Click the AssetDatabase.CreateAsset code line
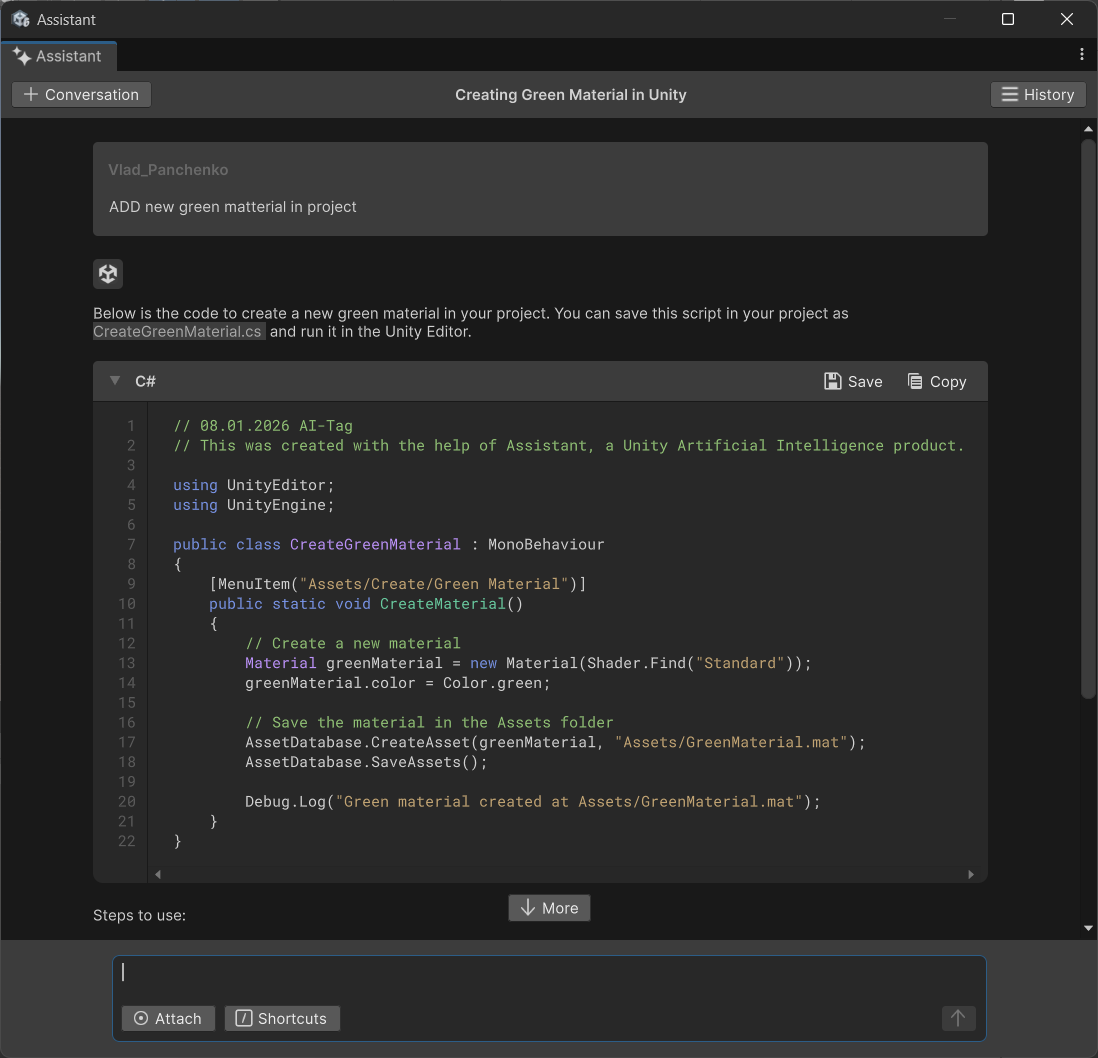Viewport: 1098px width, 1058px height. (555, 742)
